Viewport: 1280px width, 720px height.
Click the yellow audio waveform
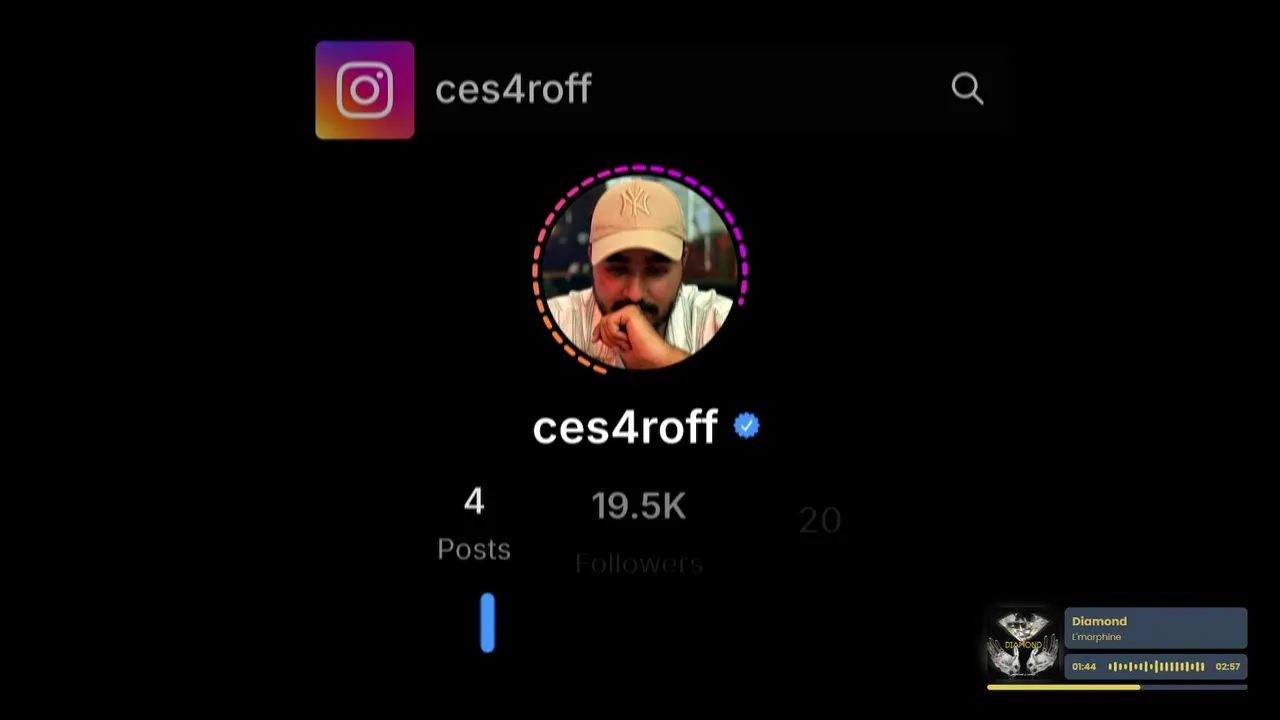(1156, 666)
